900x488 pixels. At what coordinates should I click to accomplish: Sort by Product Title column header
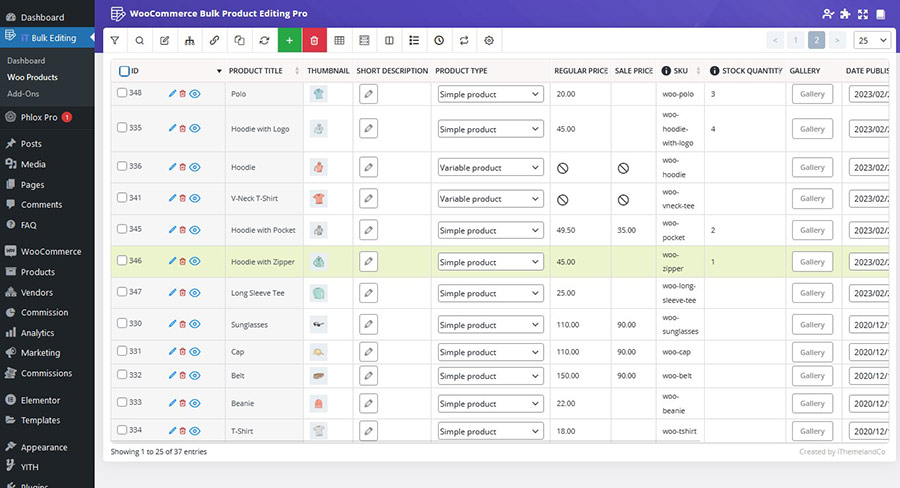[x=263, y=71]
